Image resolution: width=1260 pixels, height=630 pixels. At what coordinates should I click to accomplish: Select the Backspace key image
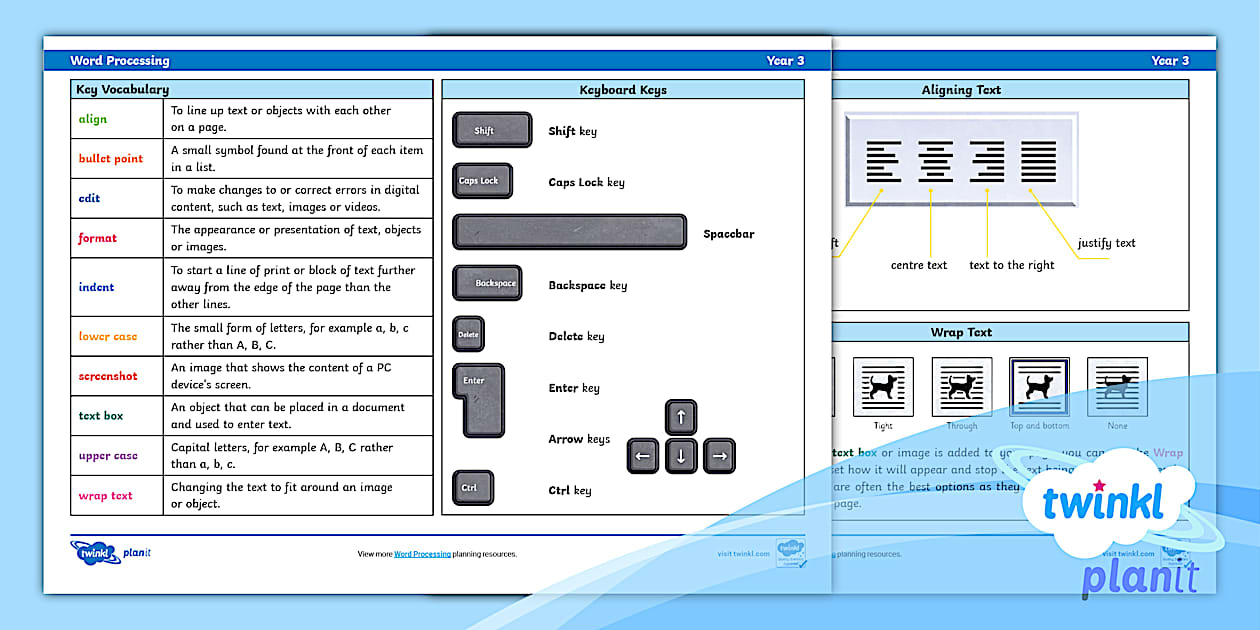point(488,283)
